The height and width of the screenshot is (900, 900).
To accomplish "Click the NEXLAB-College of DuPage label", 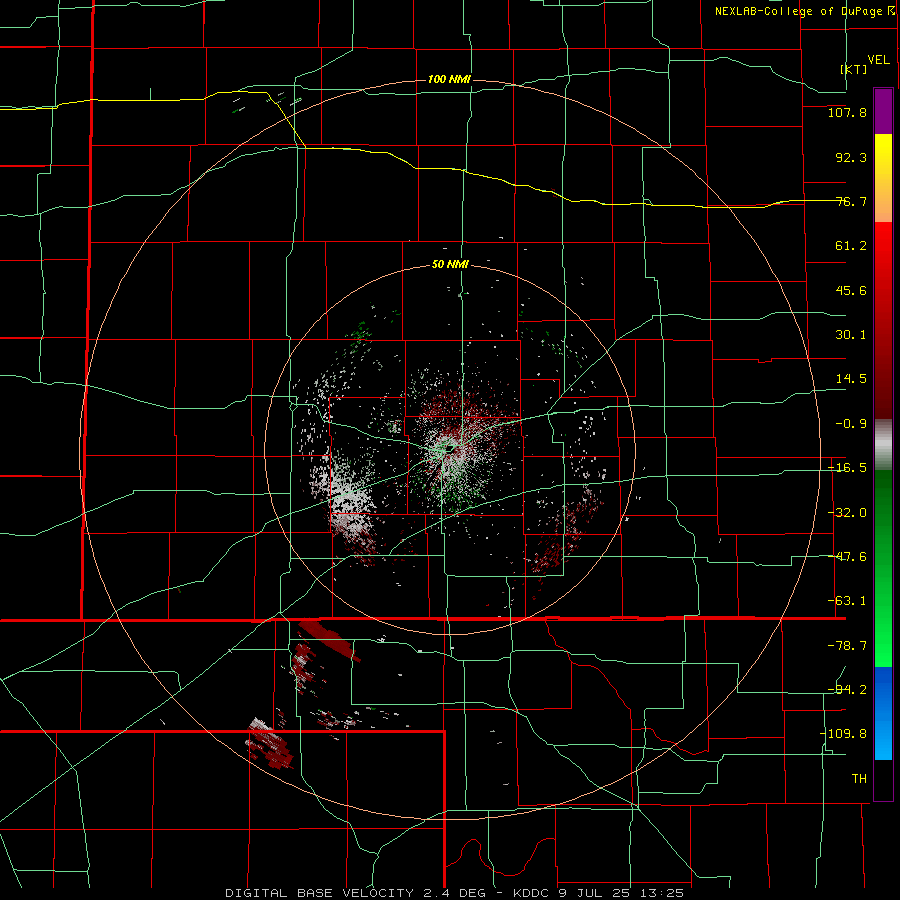I will 804,11.
